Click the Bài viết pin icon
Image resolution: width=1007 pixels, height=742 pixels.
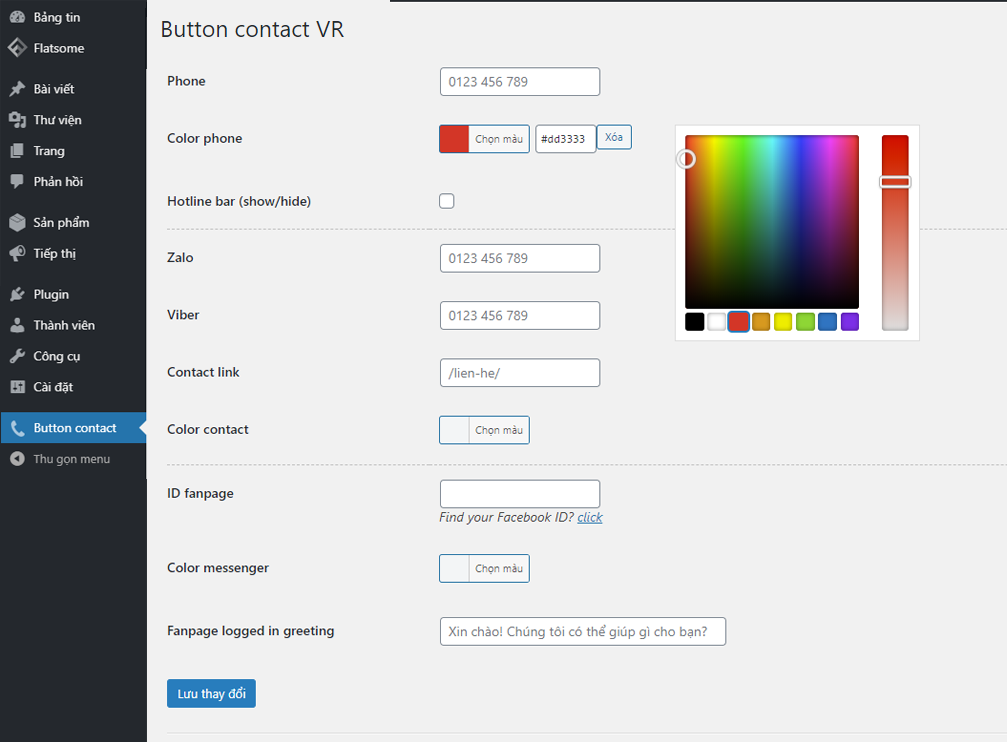[17, 89]
